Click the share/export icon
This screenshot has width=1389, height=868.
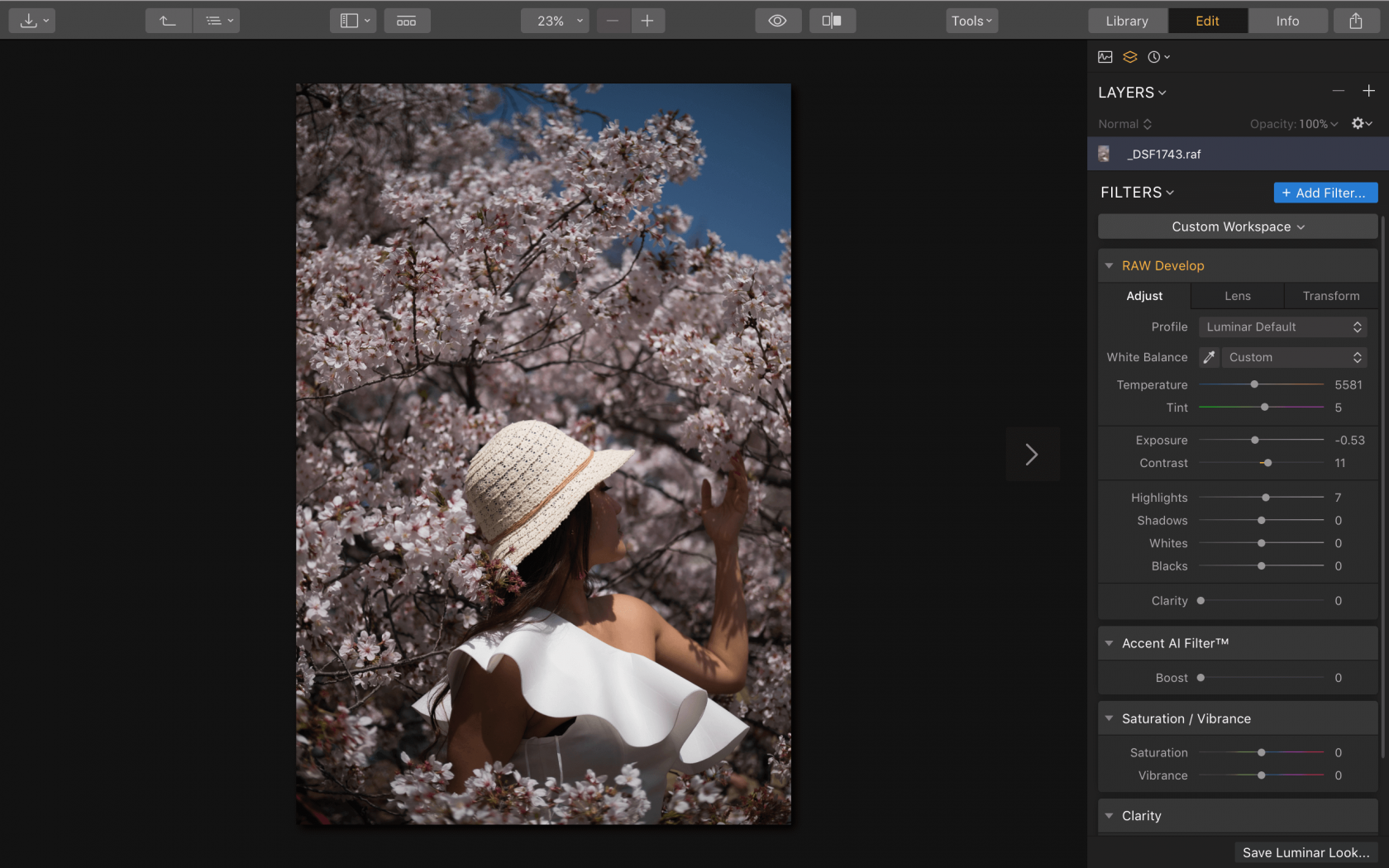[x=1356, y=21]
